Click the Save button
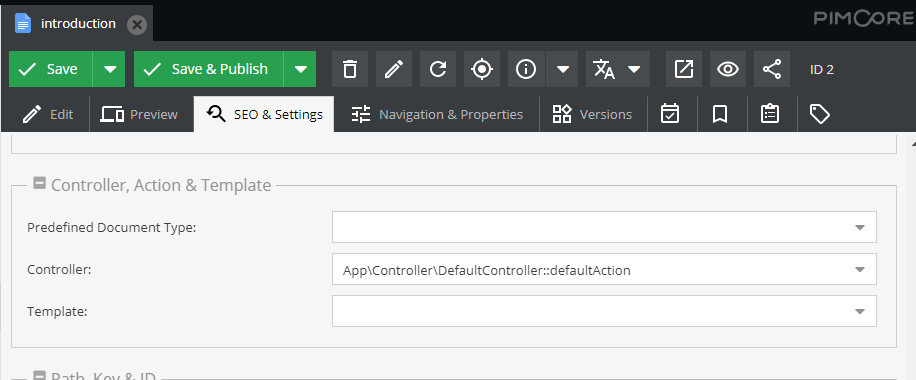 pos(50,69)
